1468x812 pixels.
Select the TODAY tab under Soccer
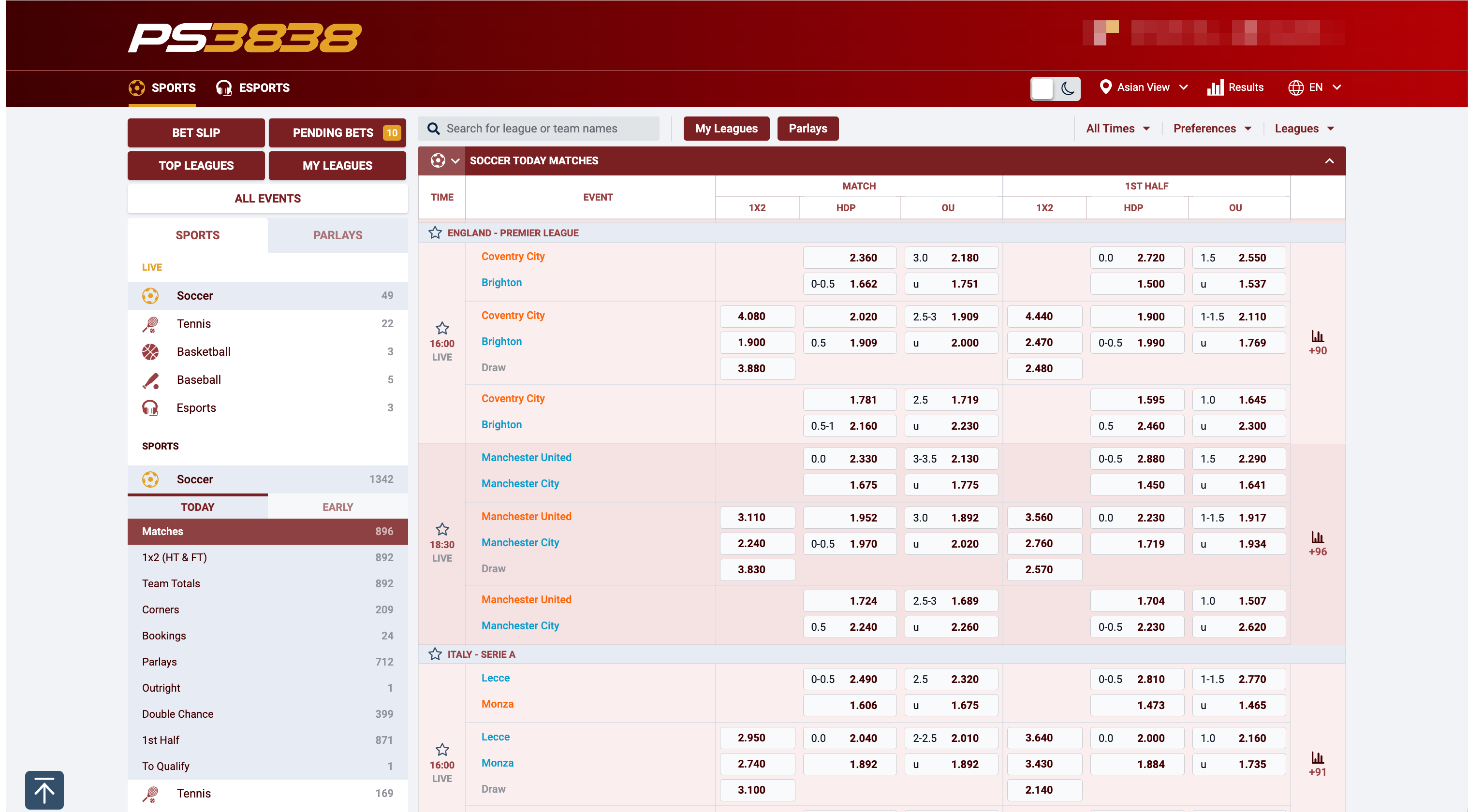[x=197, y=507]
